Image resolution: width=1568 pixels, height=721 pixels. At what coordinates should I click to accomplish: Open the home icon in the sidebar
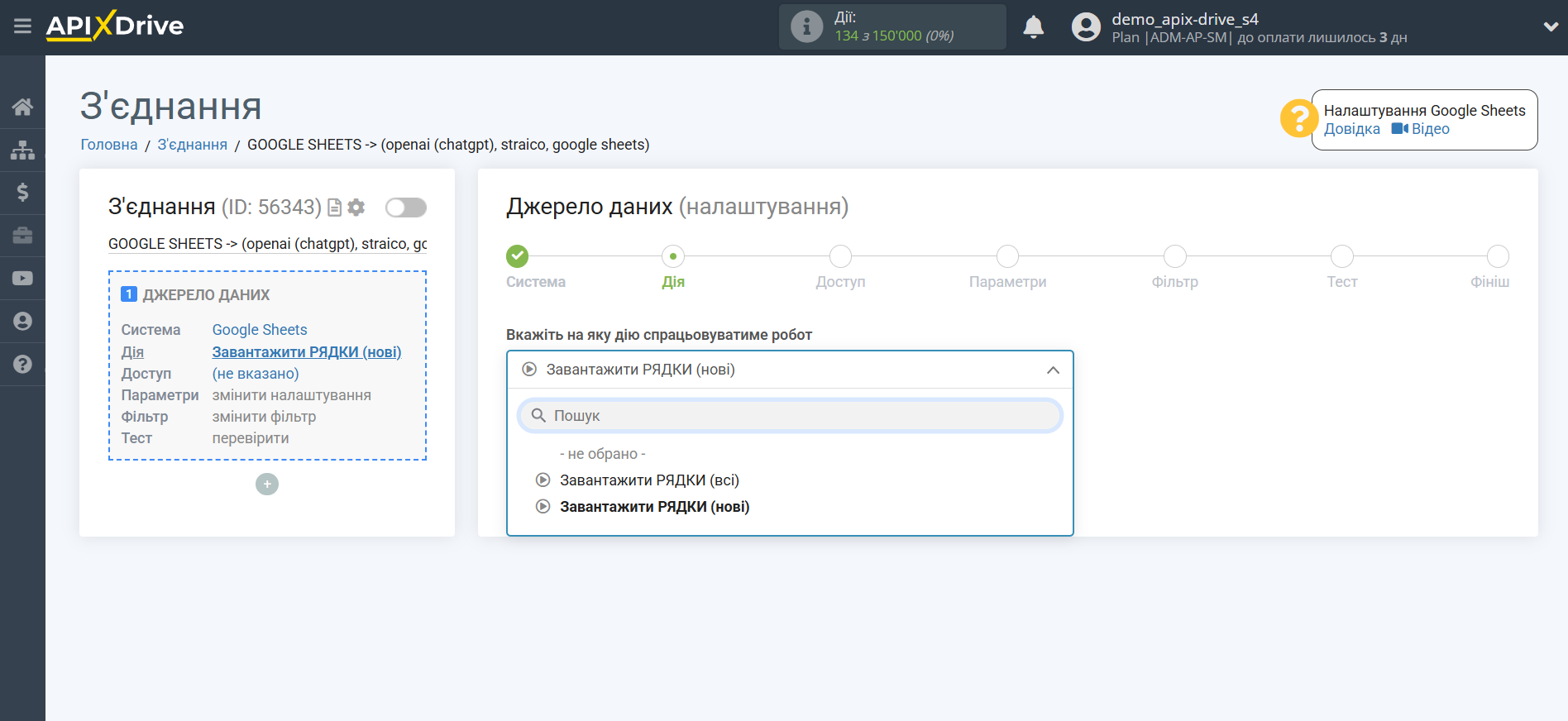22,107
